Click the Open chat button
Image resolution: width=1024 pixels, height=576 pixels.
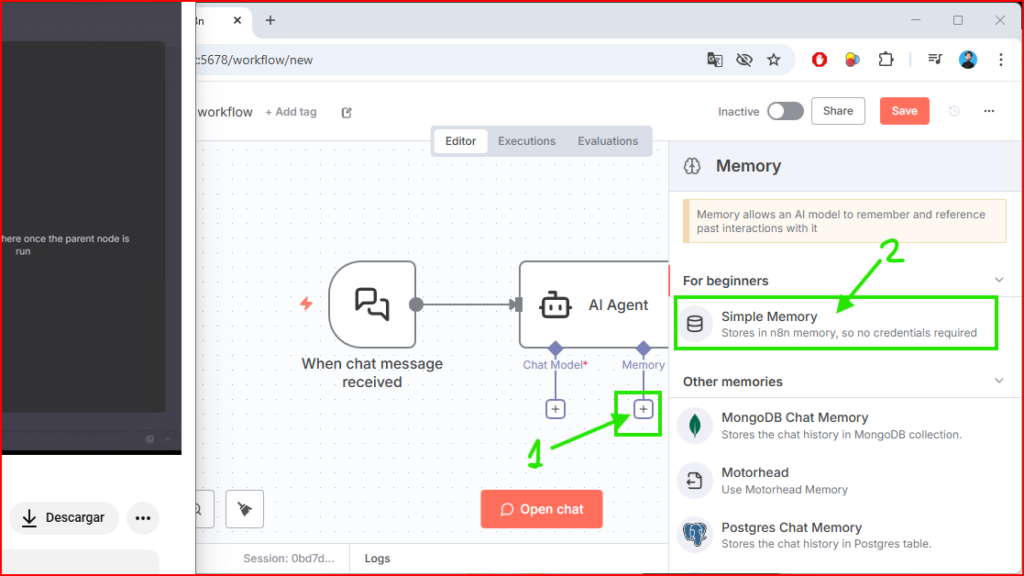[541, 509]
